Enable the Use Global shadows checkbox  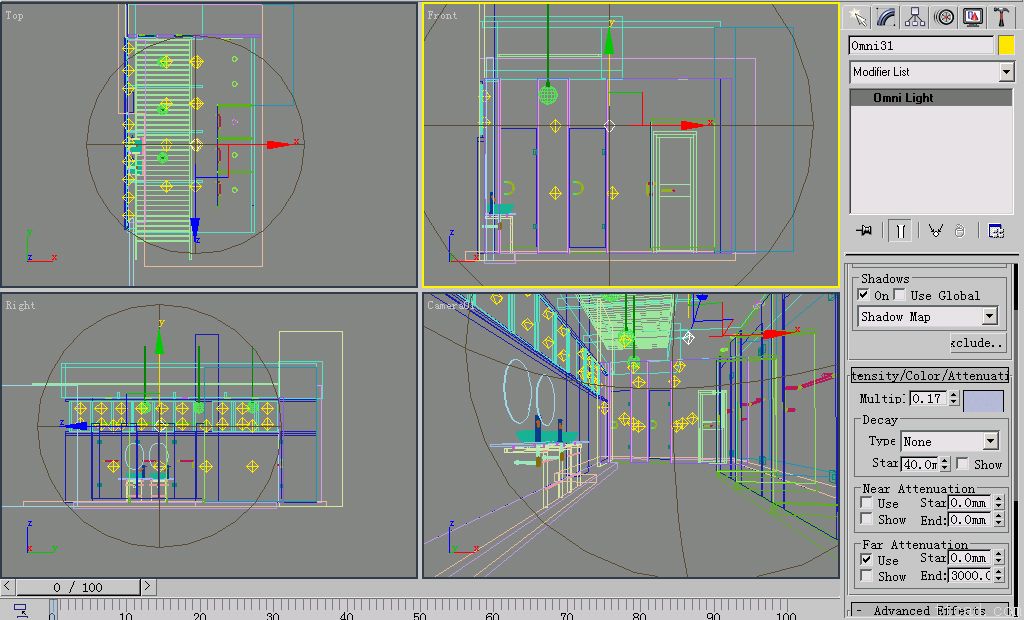pos(898,295)
